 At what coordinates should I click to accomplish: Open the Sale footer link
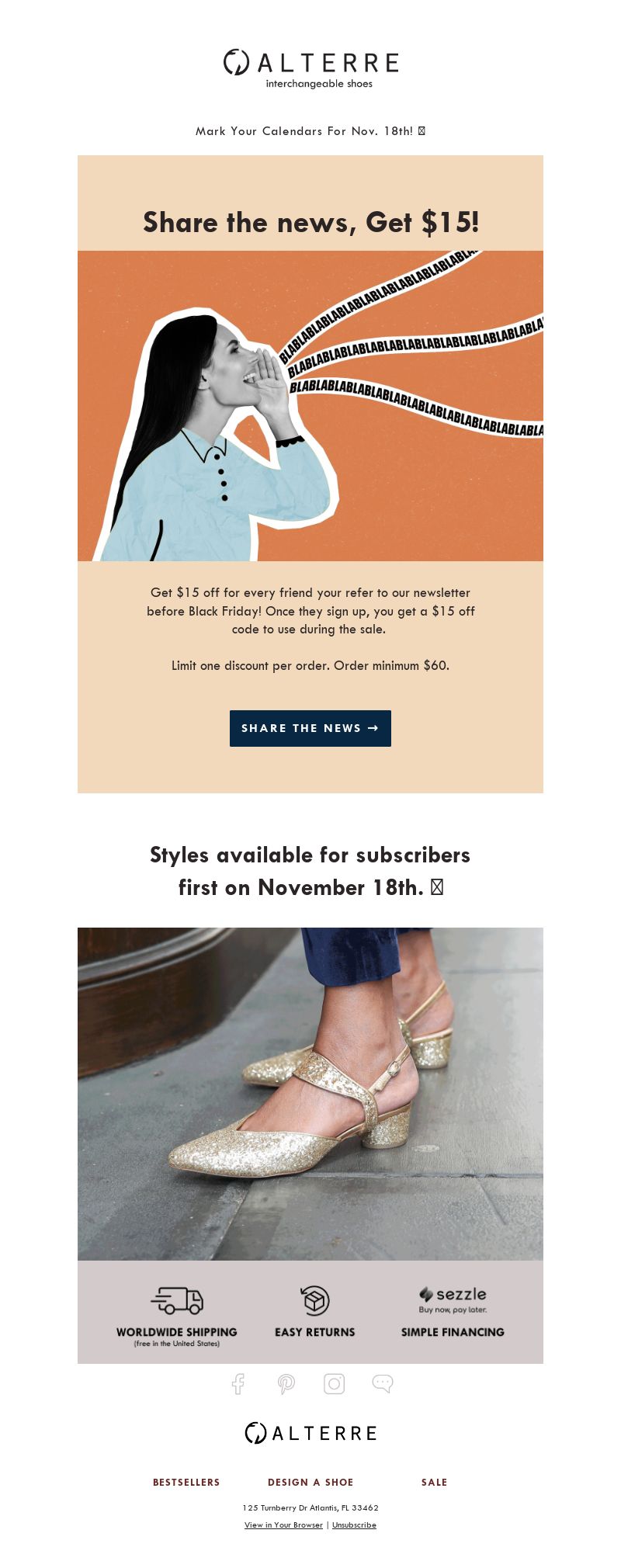point(435,1482)
